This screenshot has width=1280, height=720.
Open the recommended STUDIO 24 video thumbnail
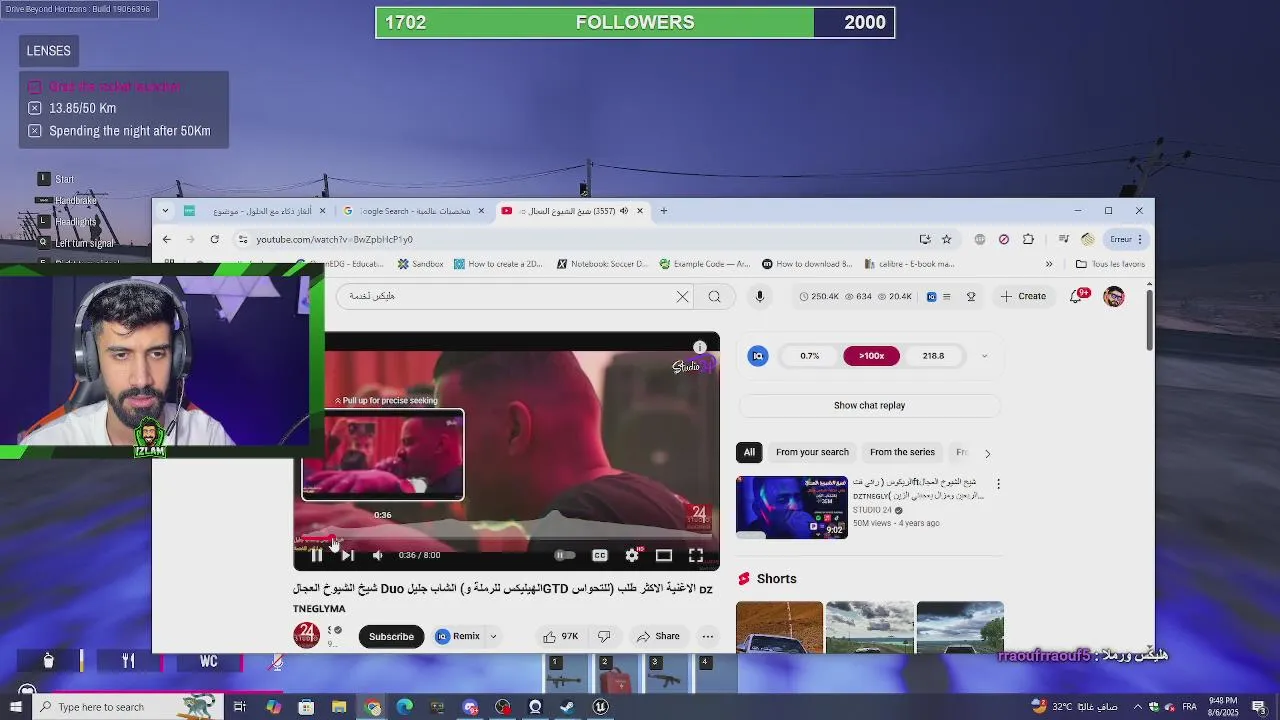[792, 507]
